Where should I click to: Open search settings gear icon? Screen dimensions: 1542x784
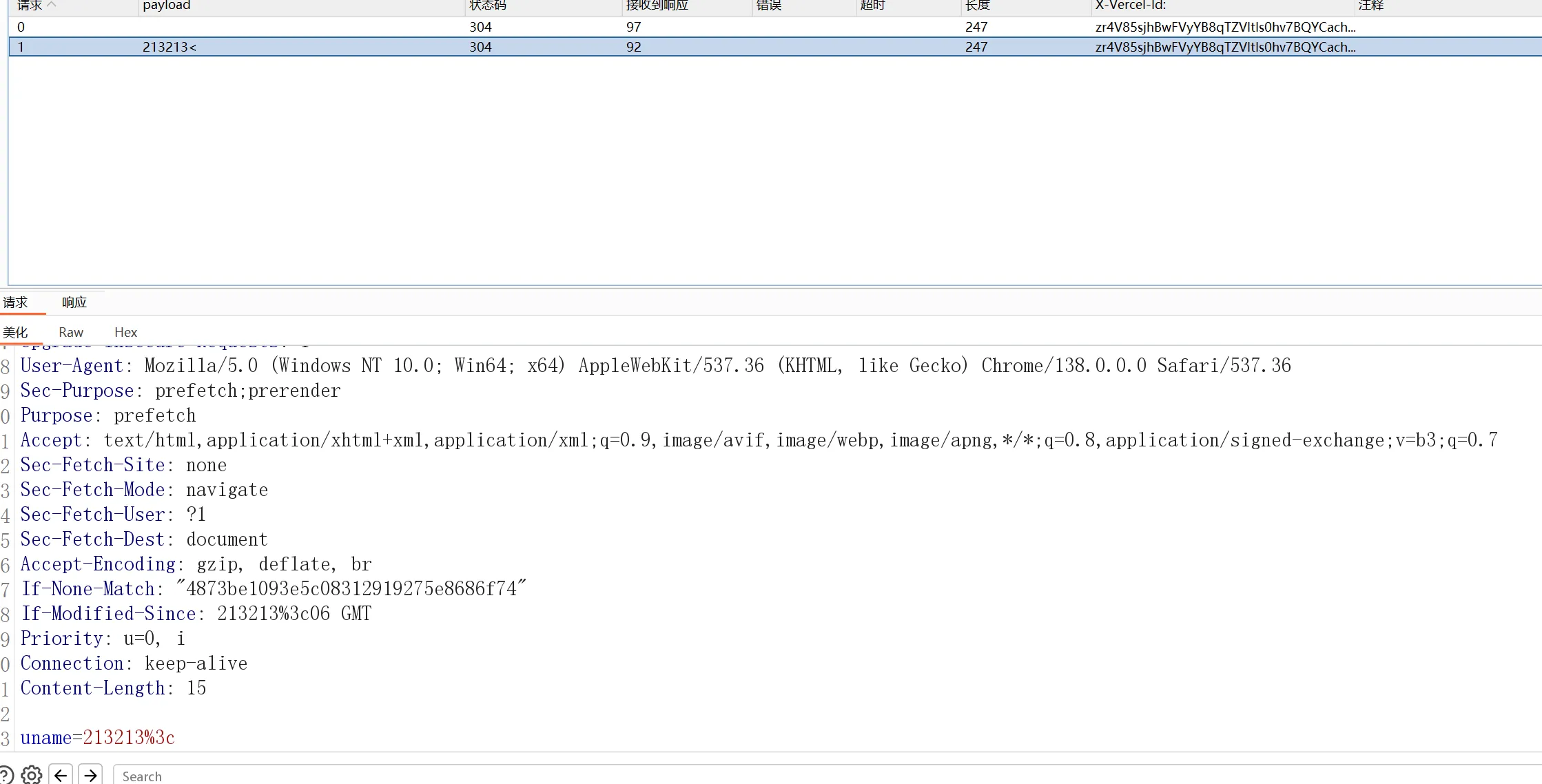32,775
